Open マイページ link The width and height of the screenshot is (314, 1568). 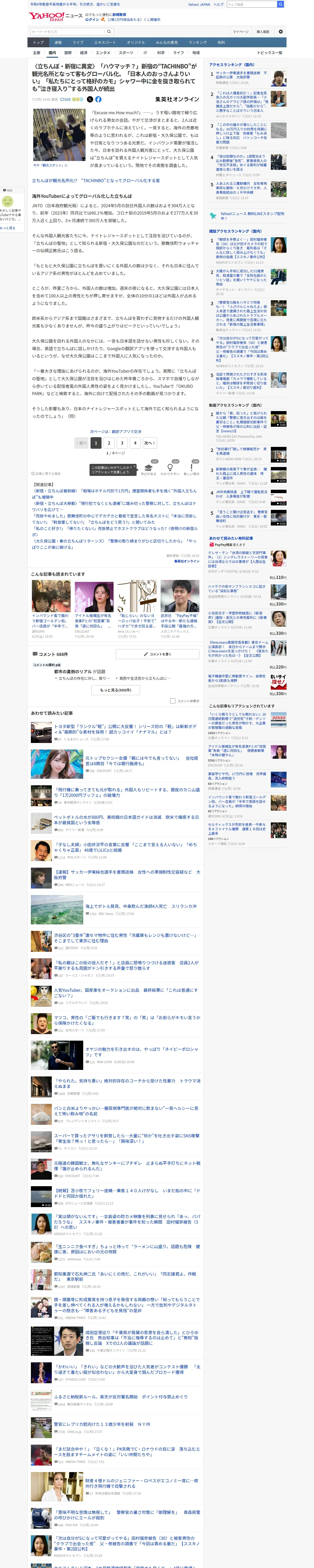pos(240,32)
